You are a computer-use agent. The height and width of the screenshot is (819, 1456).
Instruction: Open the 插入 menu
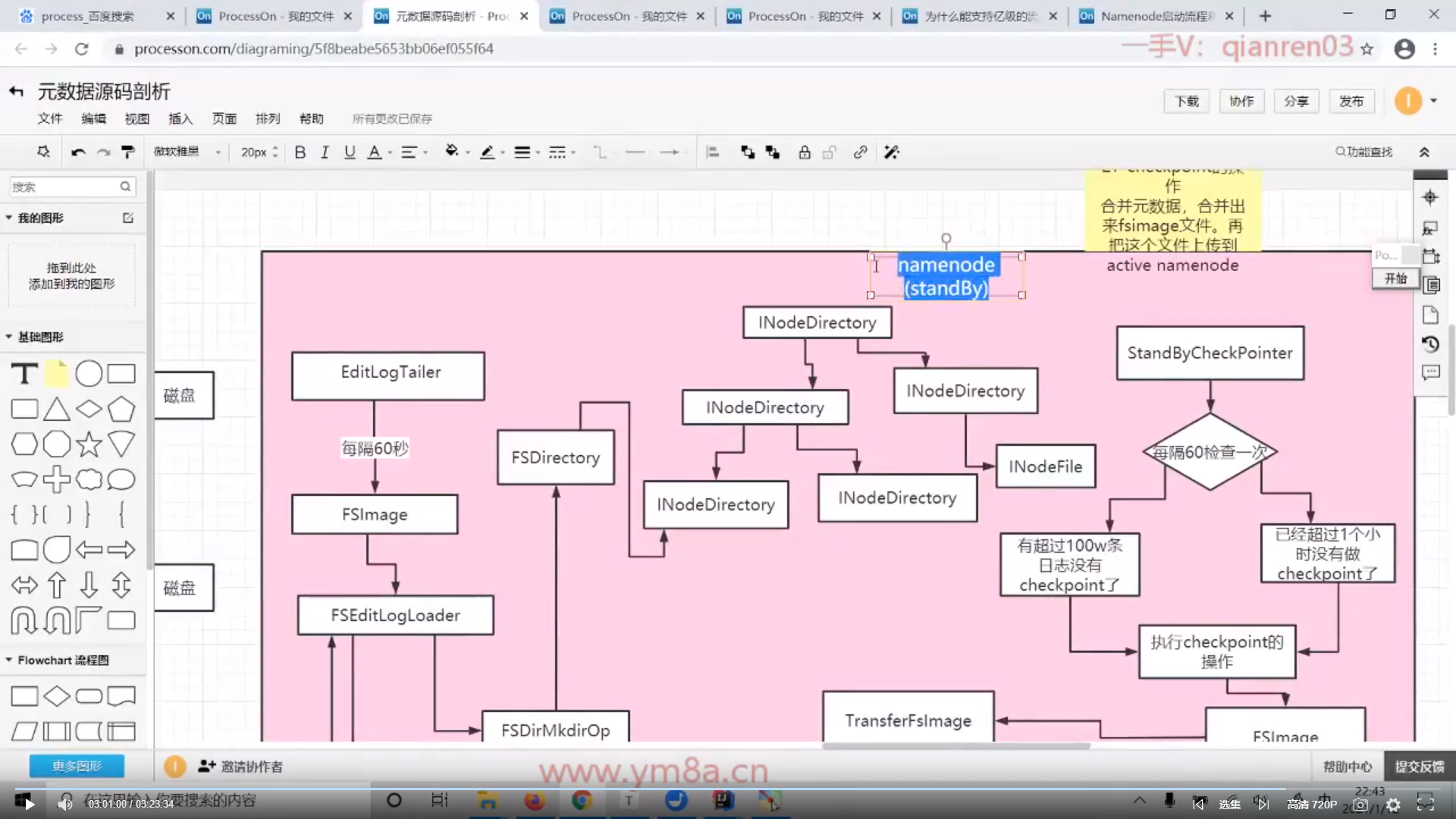(180, 119)
